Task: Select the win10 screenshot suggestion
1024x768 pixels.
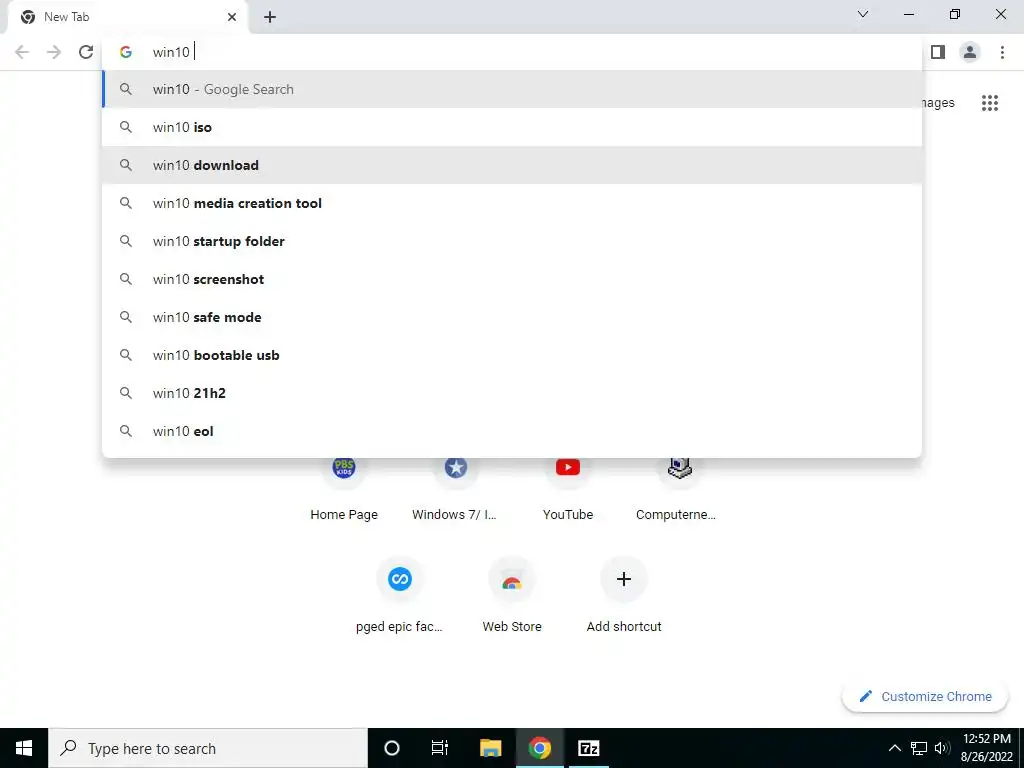Action: (x=512, y=279)
